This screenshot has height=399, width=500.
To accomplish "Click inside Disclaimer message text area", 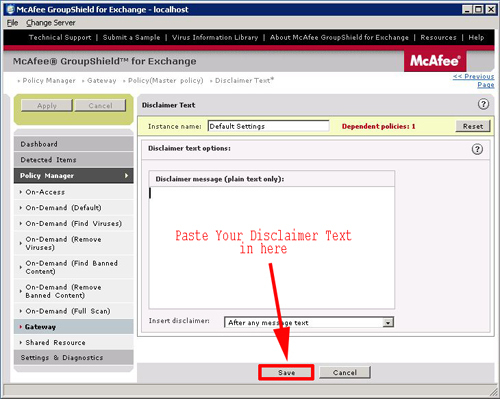I will click(x=272, y=248).
